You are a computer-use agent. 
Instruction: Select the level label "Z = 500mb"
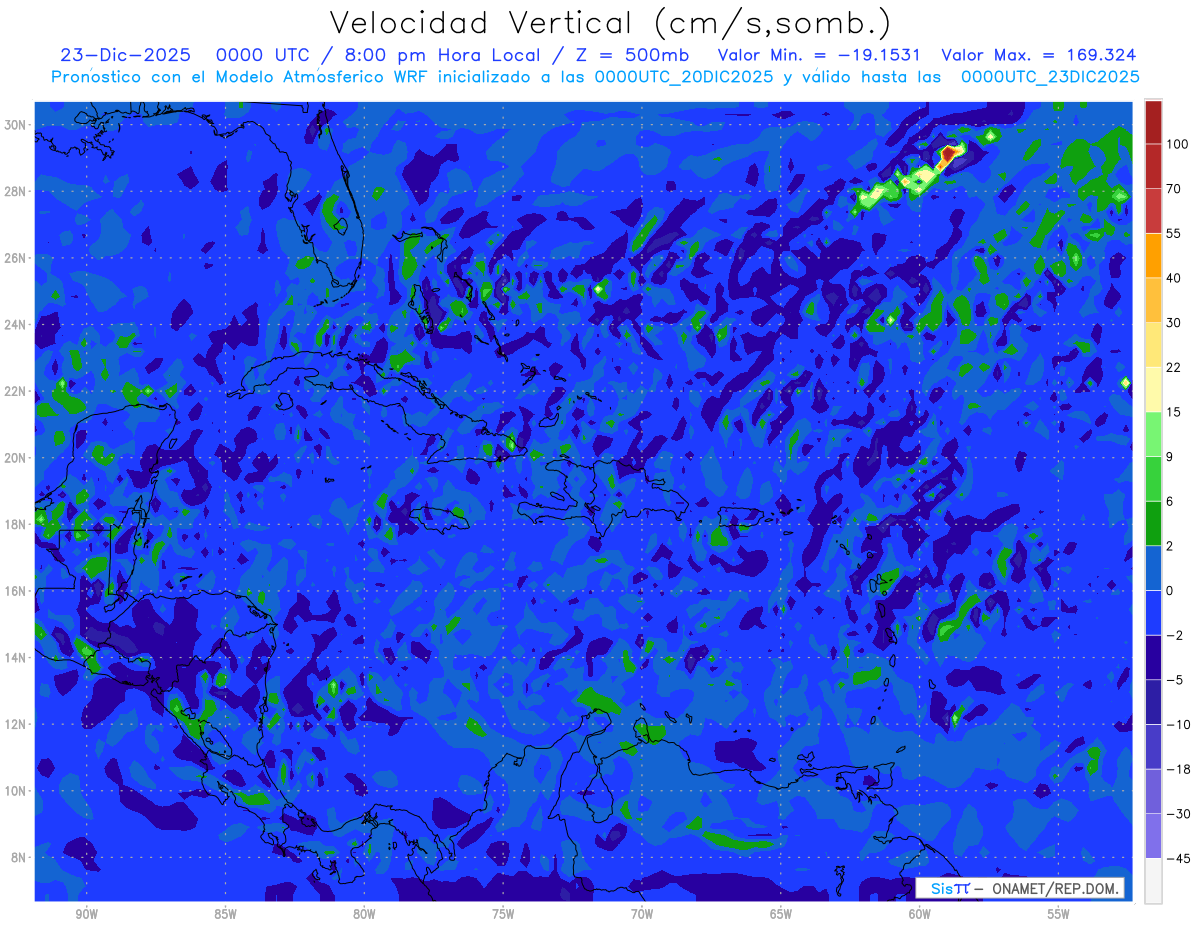click(x=632, y=56)
